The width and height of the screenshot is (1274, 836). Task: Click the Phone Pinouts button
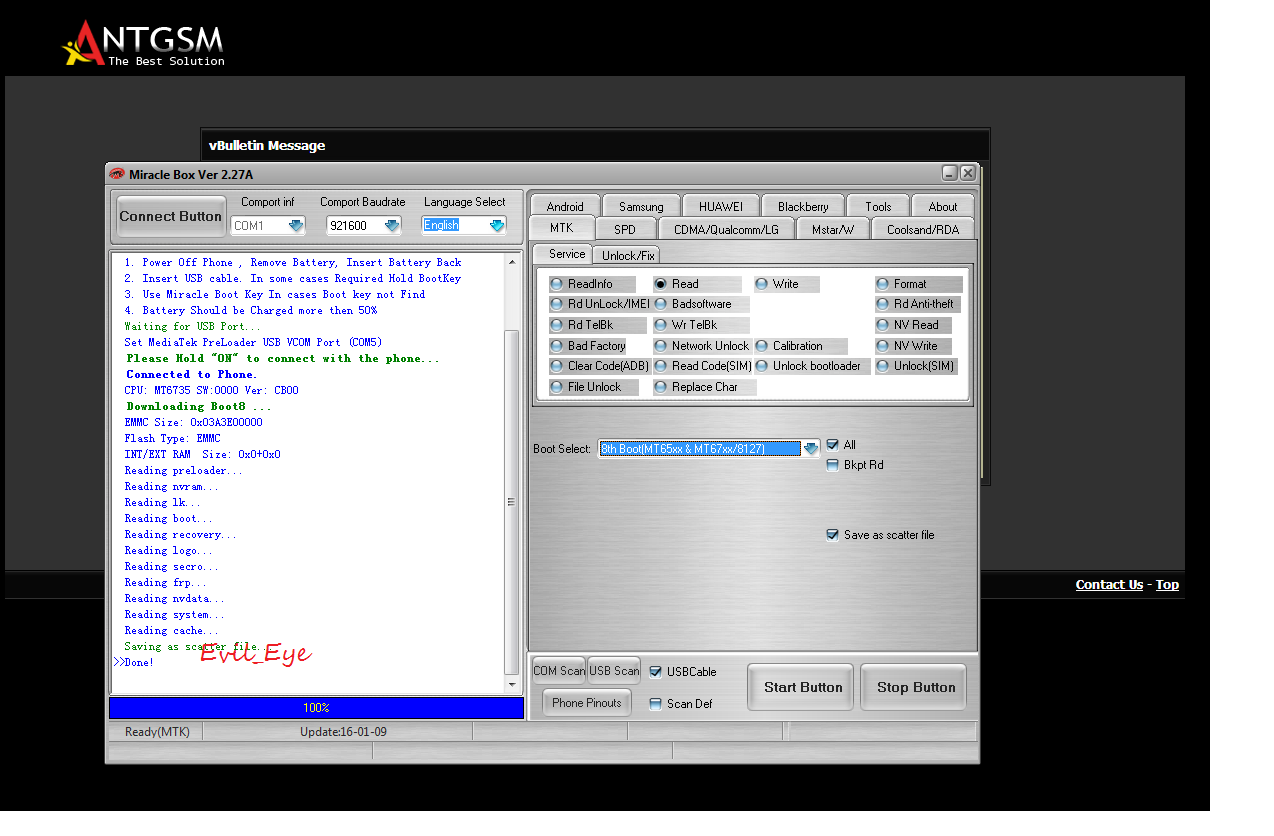(587, 703)
